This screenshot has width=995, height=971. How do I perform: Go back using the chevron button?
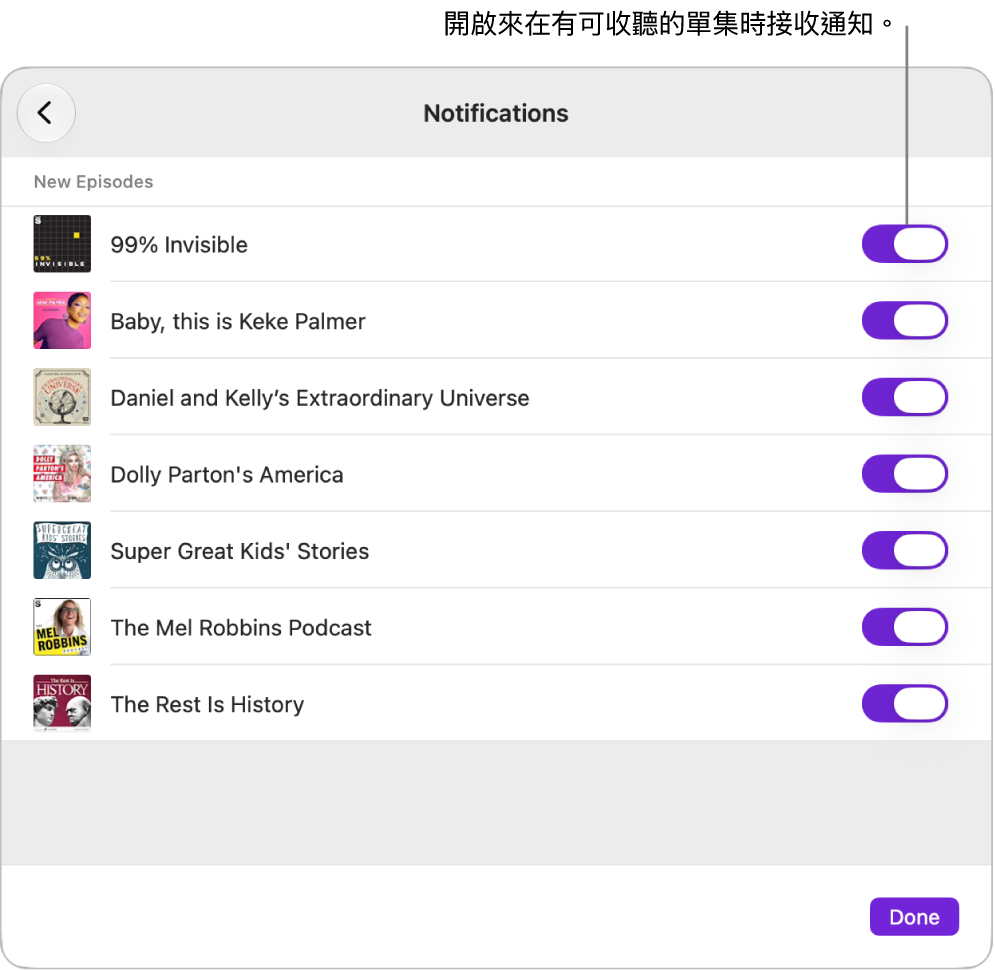[x=46, y=113]
